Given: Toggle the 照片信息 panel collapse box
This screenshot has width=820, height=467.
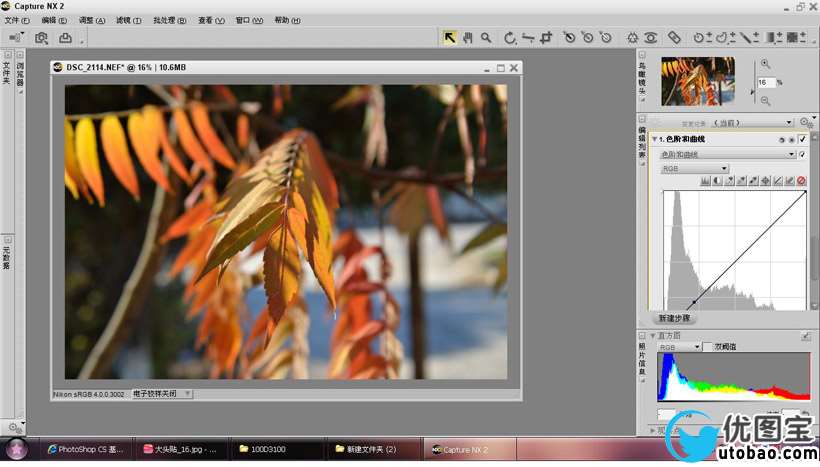Looking at the screenshot, I should (x=642, y=335).
